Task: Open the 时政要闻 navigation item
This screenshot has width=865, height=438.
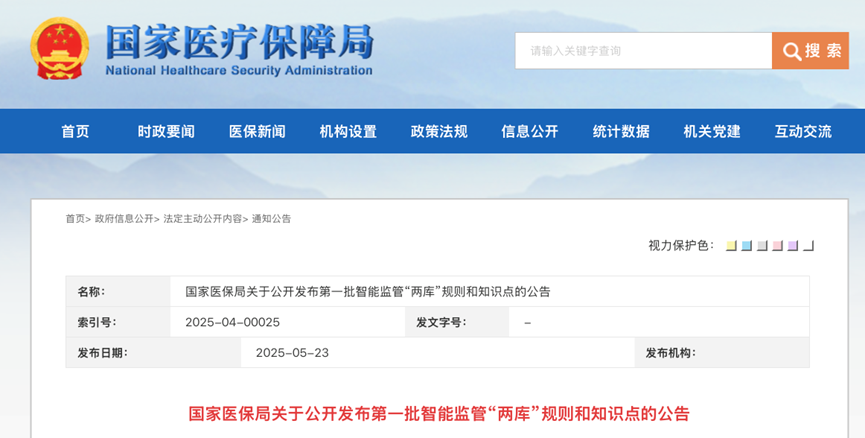Action: (x=166, y=131)
